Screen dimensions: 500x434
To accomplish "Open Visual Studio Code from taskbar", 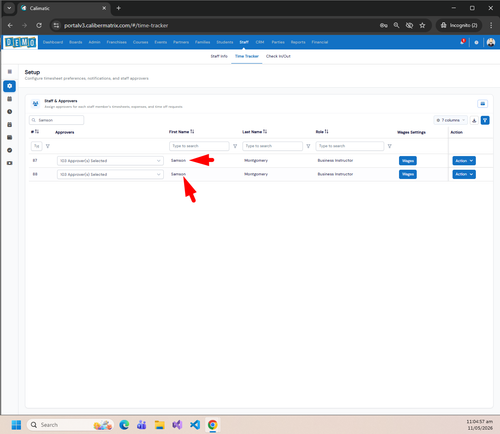I will pyautogui.click(x=195, y=425).
